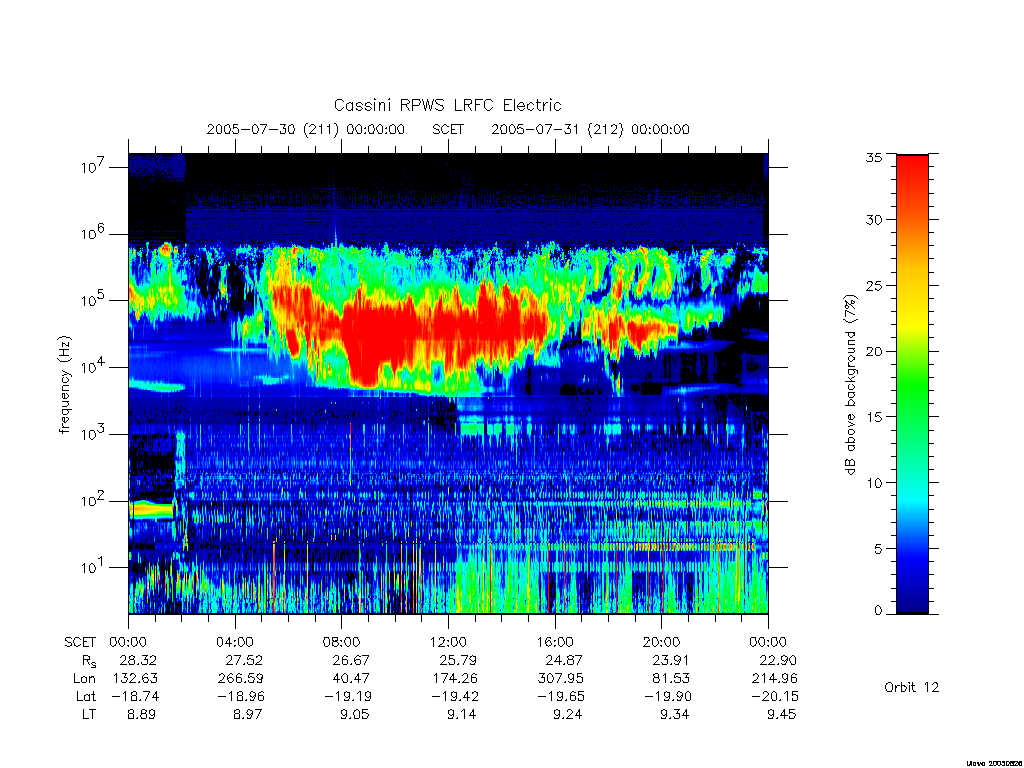Click the SCET label in the plot header
The width and height of the screenshot is (1024, 768).
[448, 129]
